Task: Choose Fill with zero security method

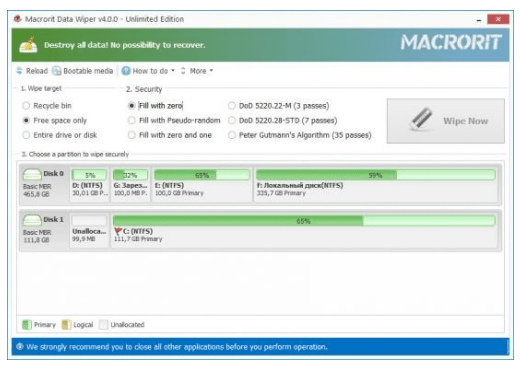Action: coord(155,106)
